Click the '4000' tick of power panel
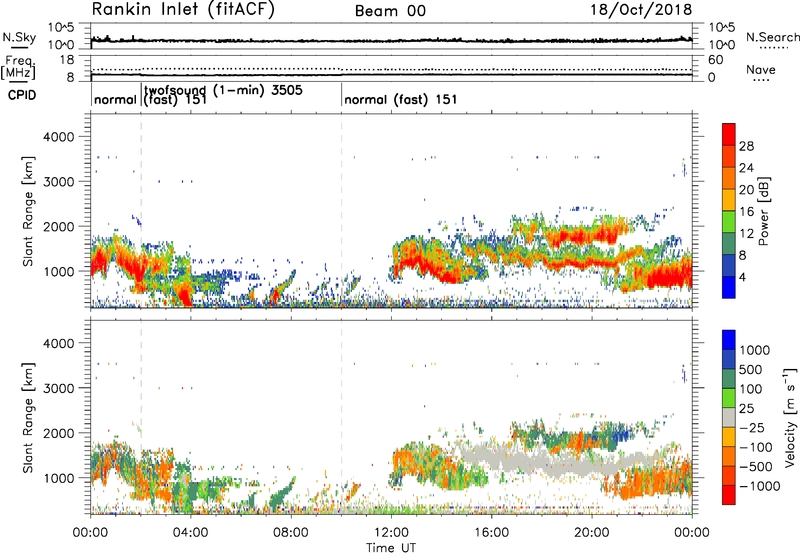This screenshot has width=800, height=554. click(58, 137)
